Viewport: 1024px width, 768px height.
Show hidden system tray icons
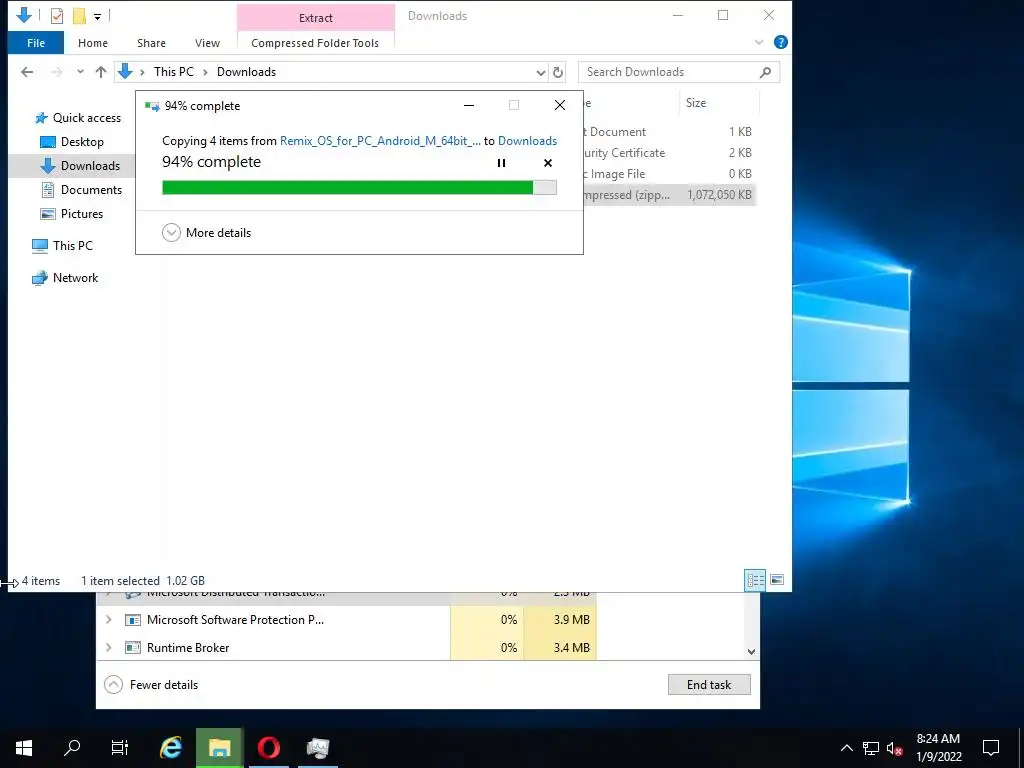[846, 748]
